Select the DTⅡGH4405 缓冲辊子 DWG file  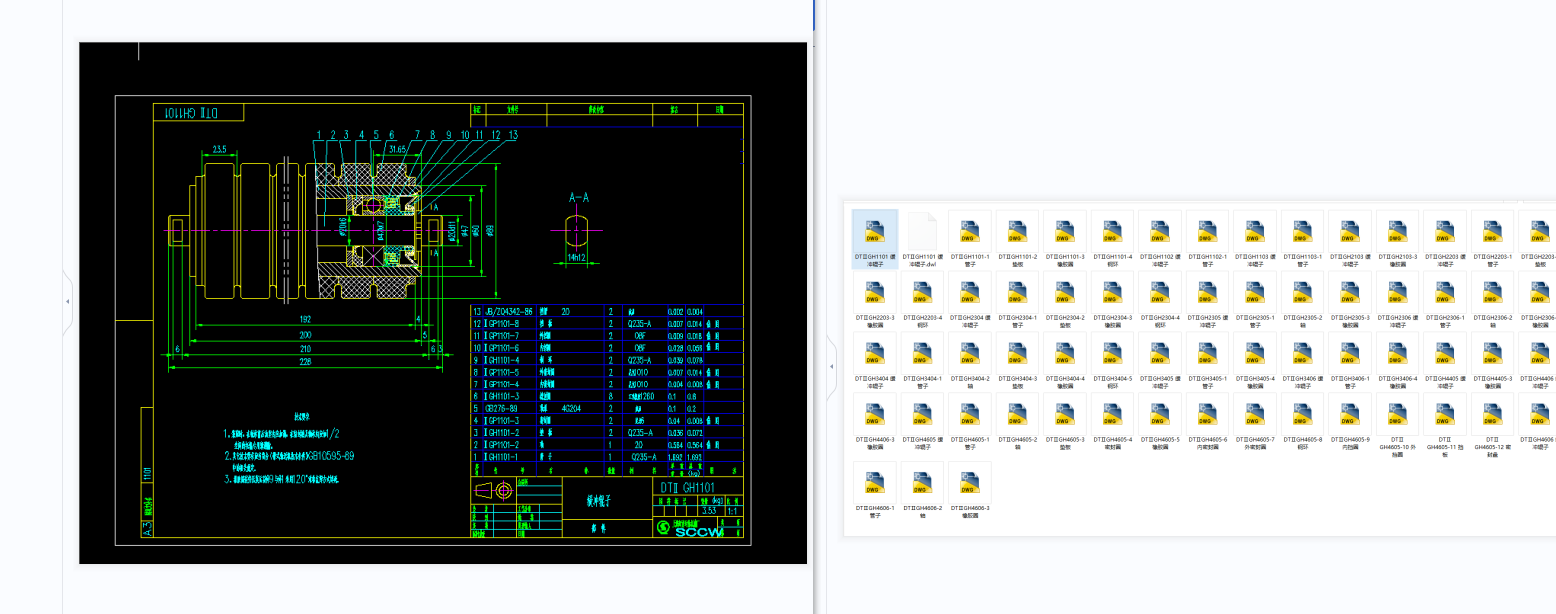coord(1445,361)
